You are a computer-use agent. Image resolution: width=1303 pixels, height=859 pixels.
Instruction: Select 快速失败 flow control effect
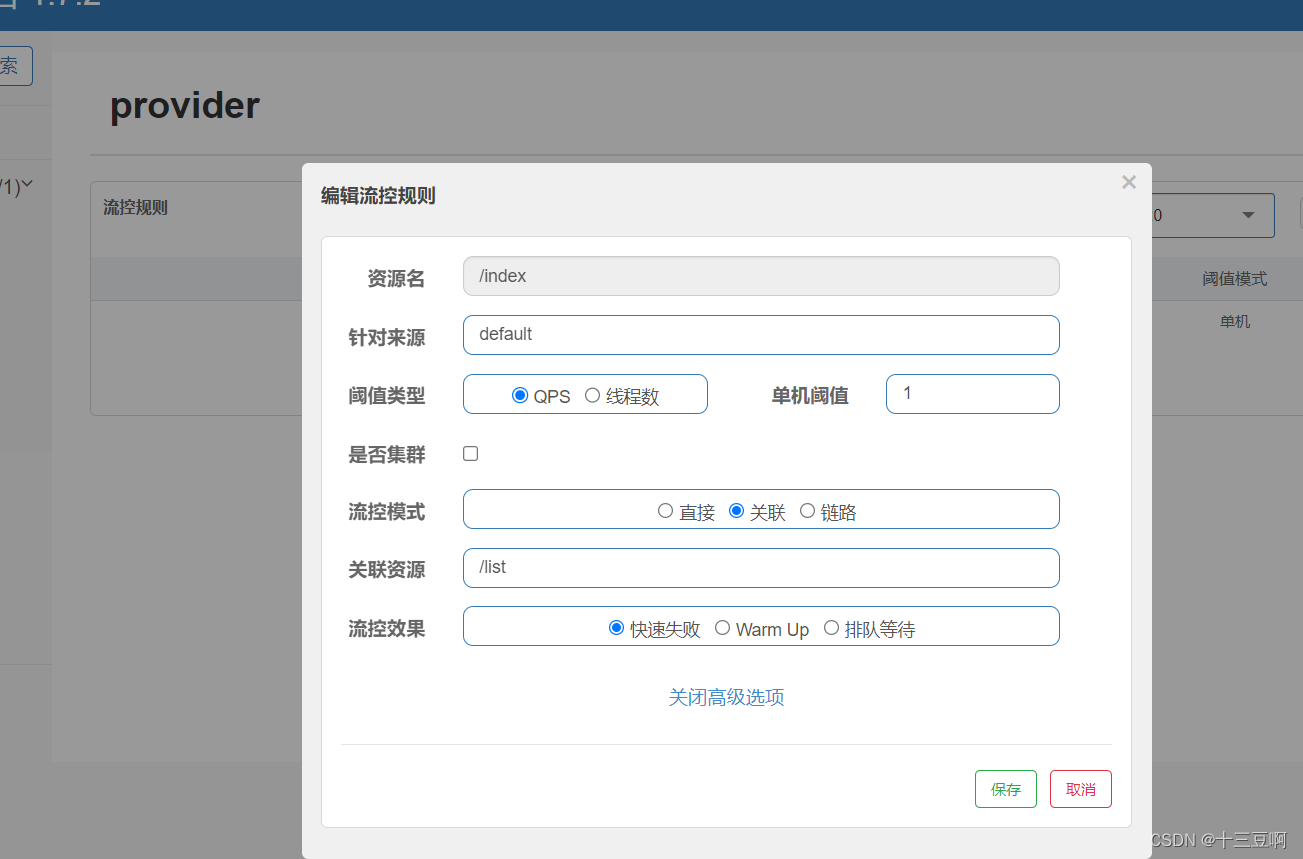617,628
